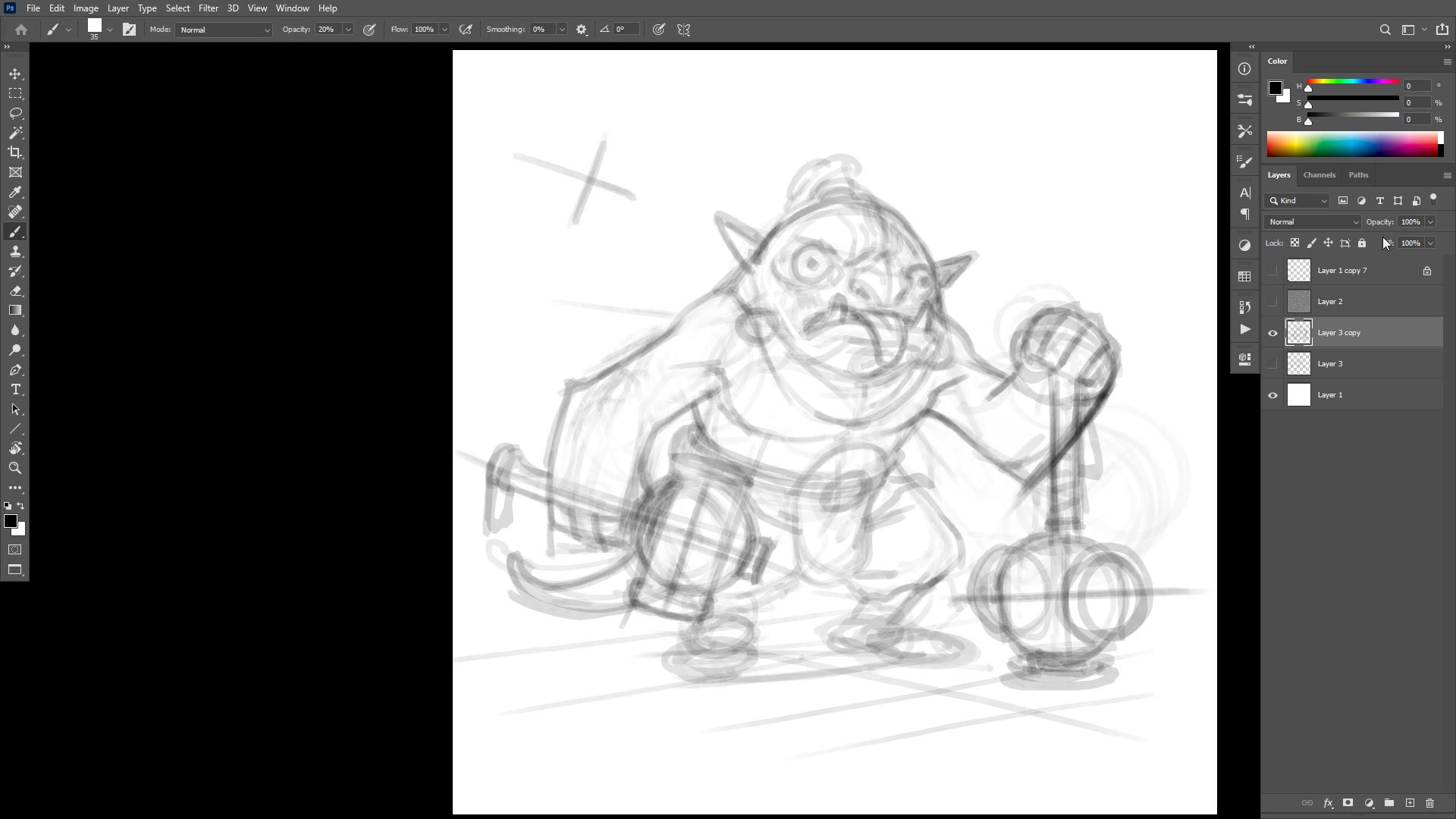Select the Clone Stamp tool
The image size is (1456, 819).
click(x=15, y=251)
